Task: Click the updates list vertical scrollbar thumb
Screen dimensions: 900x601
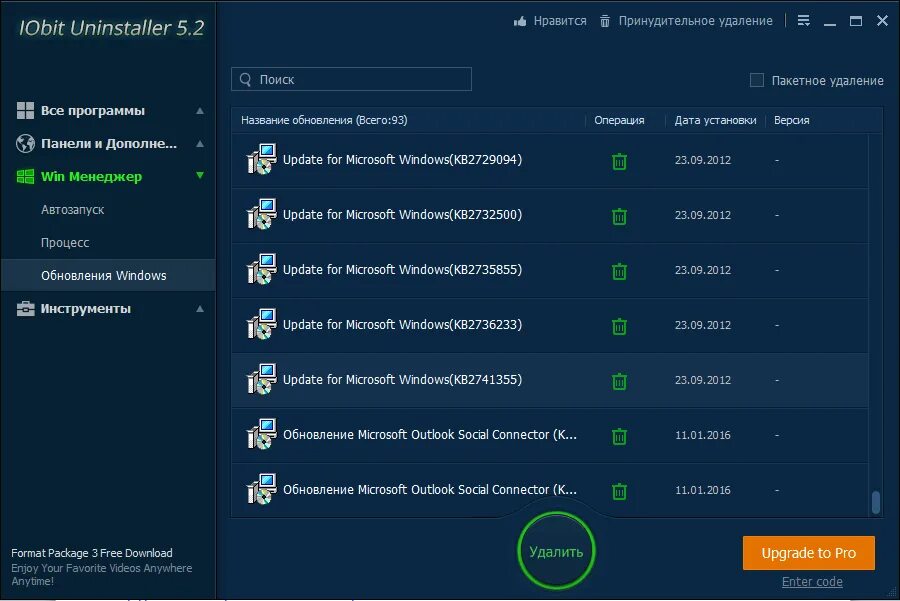Action: click(x=875, y=502)
